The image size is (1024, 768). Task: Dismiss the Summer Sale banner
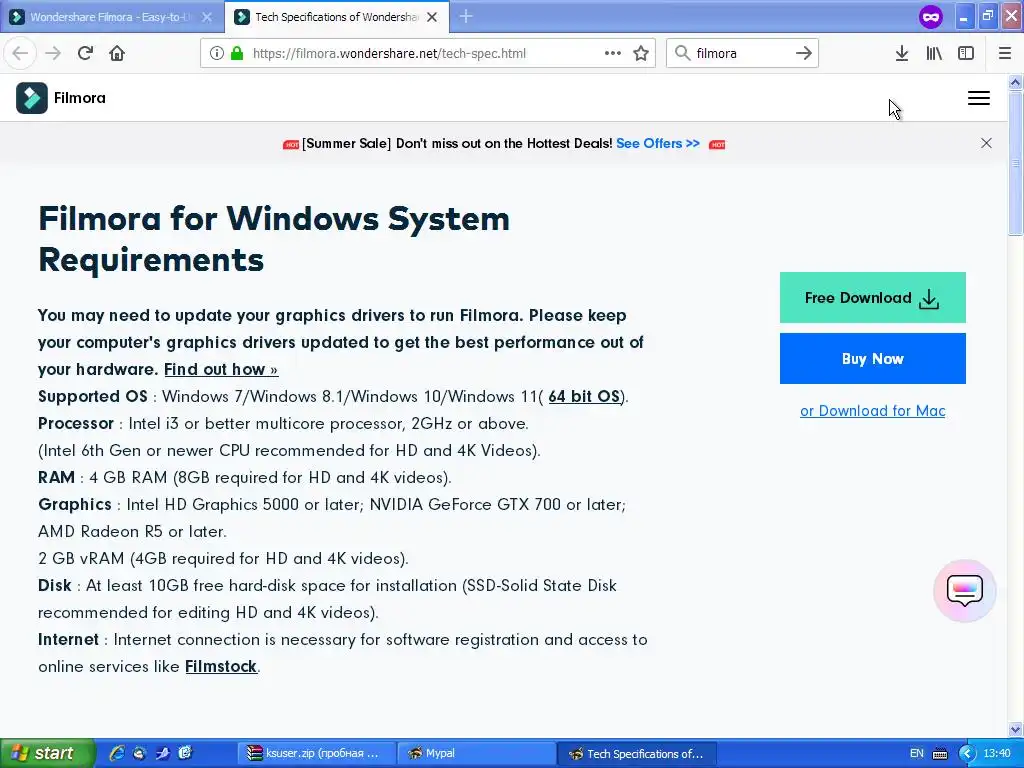point(986,143)
